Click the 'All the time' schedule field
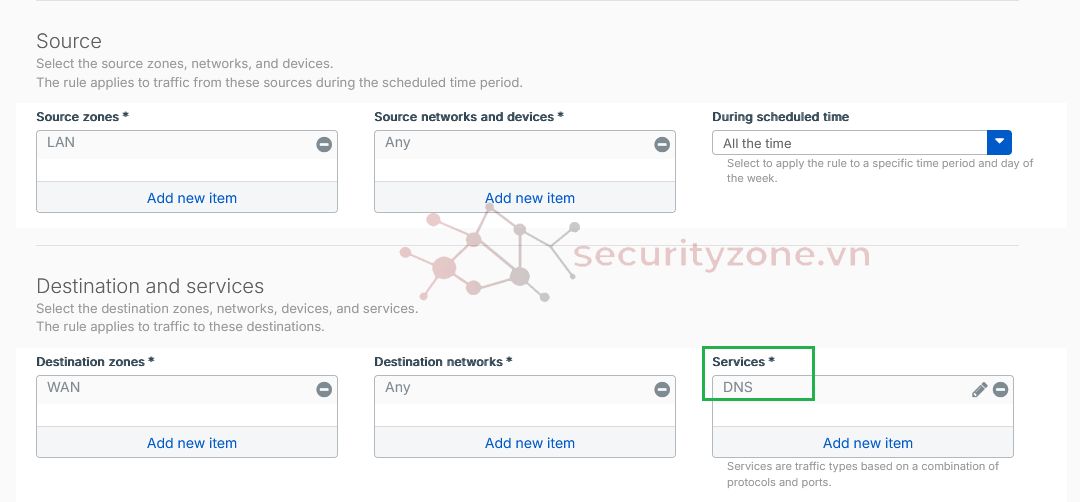The width and height of the screenshot is (1080, 502). pos(850,143)
